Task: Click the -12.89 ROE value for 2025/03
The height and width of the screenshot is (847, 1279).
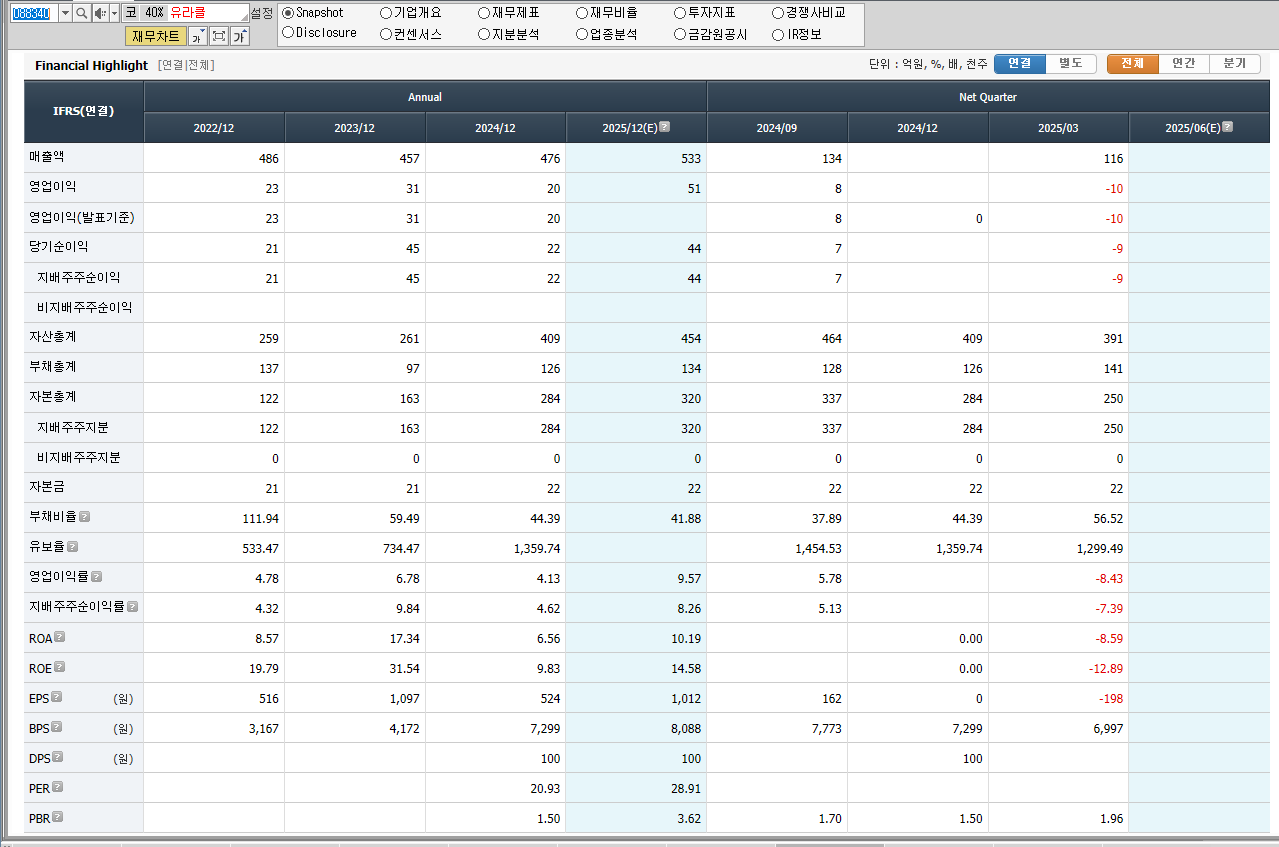Action: 1105,668
